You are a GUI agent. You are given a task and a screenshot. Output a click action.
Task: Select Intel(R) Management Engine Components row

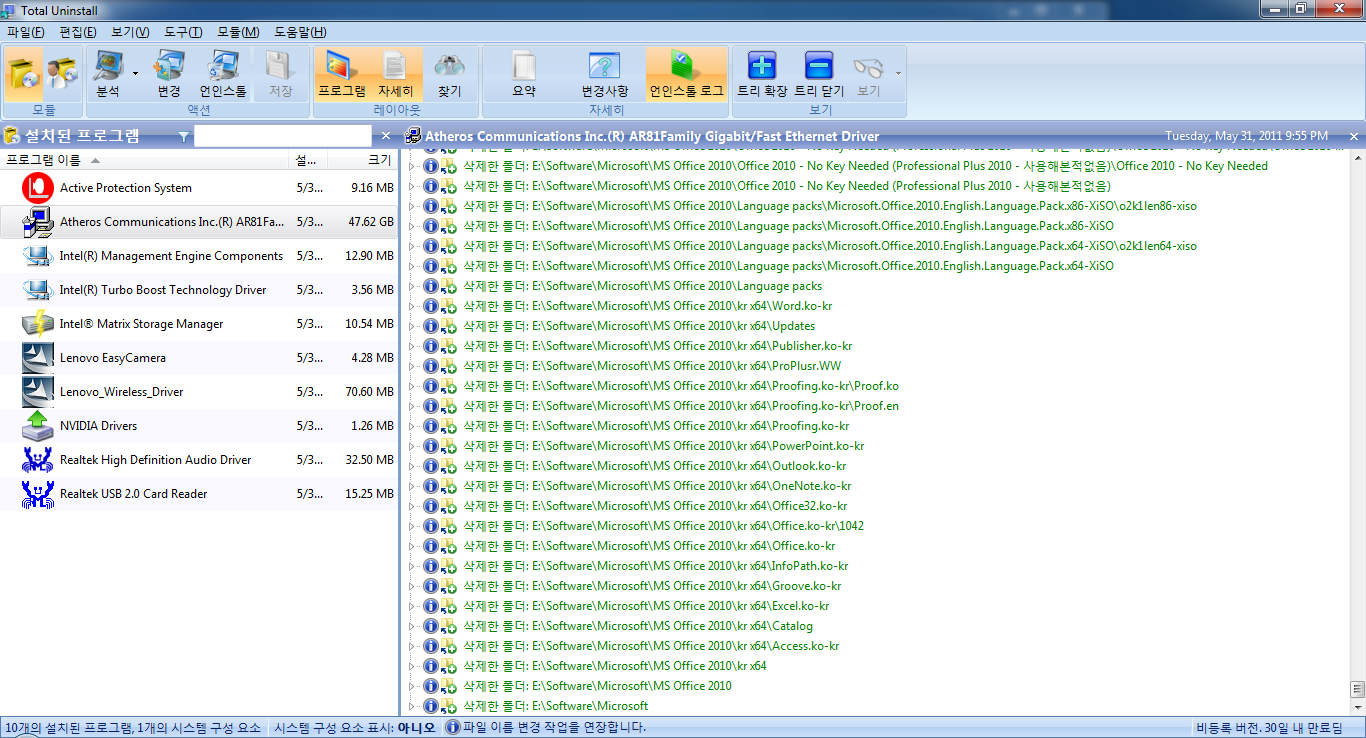point(199,256)
